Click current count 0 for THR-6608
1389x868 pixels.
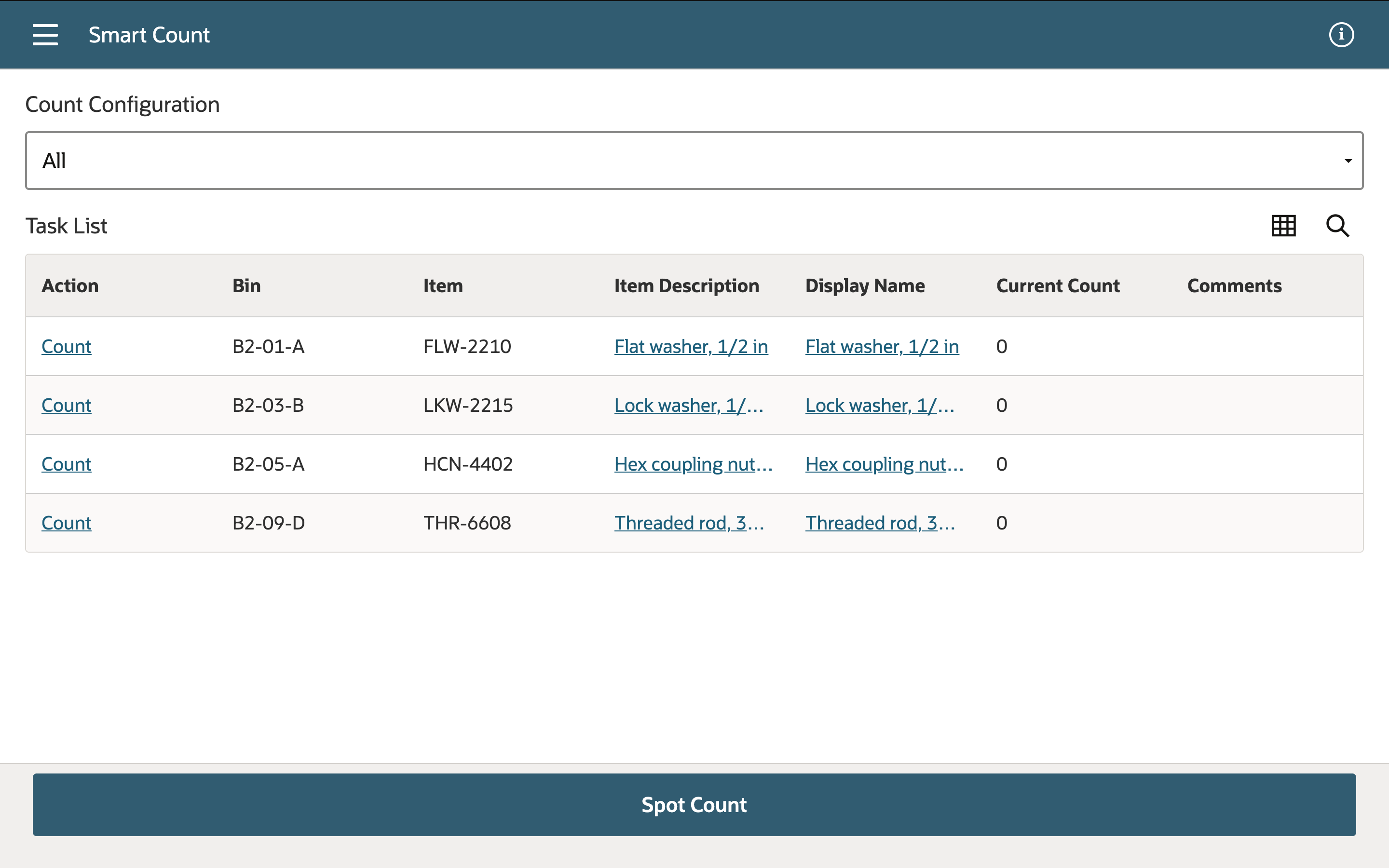click(x=1002, y=523)
